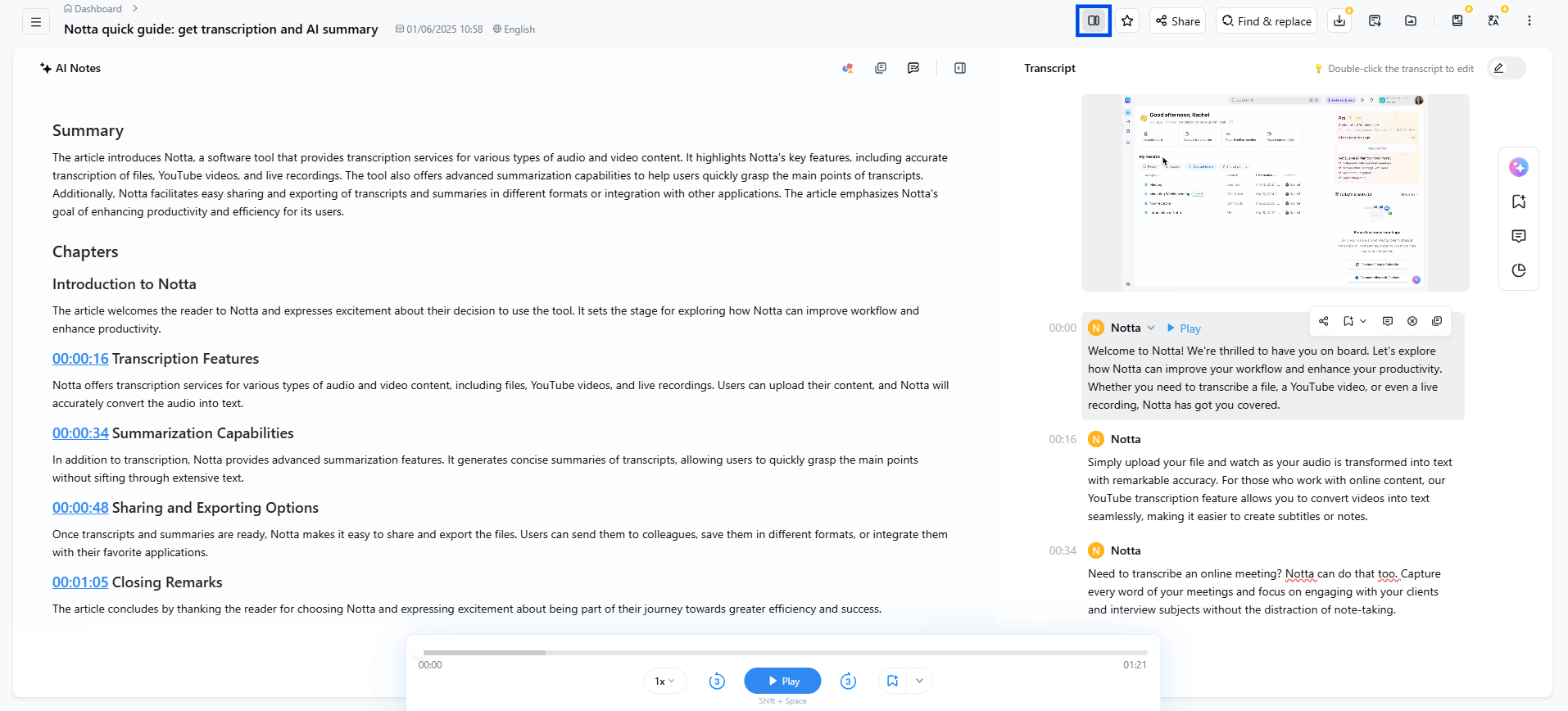Screen dimensions: 1568x711
Task: Open the AI assistant sparkle icon in sidebar
Action: pyautogui.click(x=1519, y=167)
